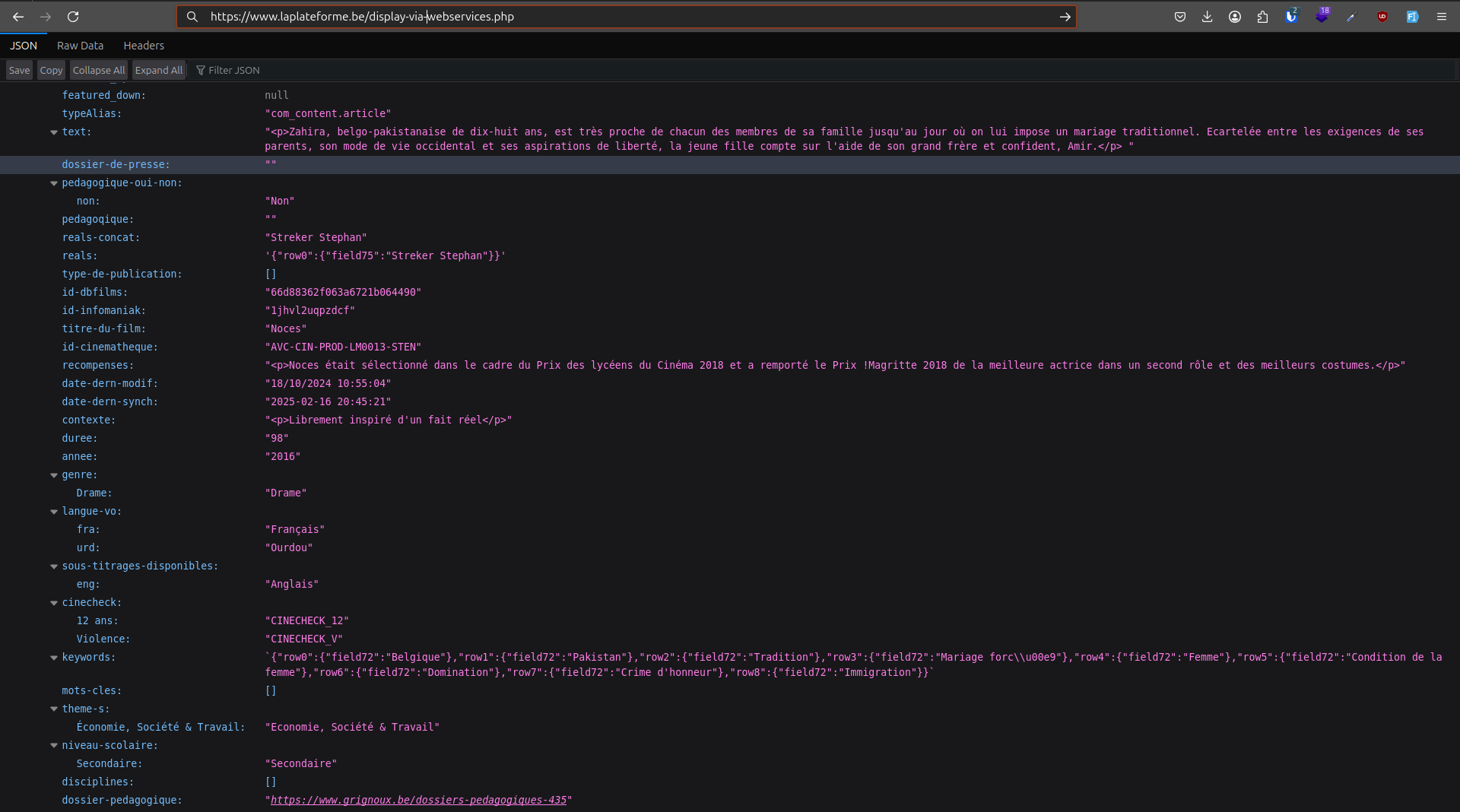Select the mots-cles key
Viewport: 1460px width, 812px height.
click(x=91, y=690)
